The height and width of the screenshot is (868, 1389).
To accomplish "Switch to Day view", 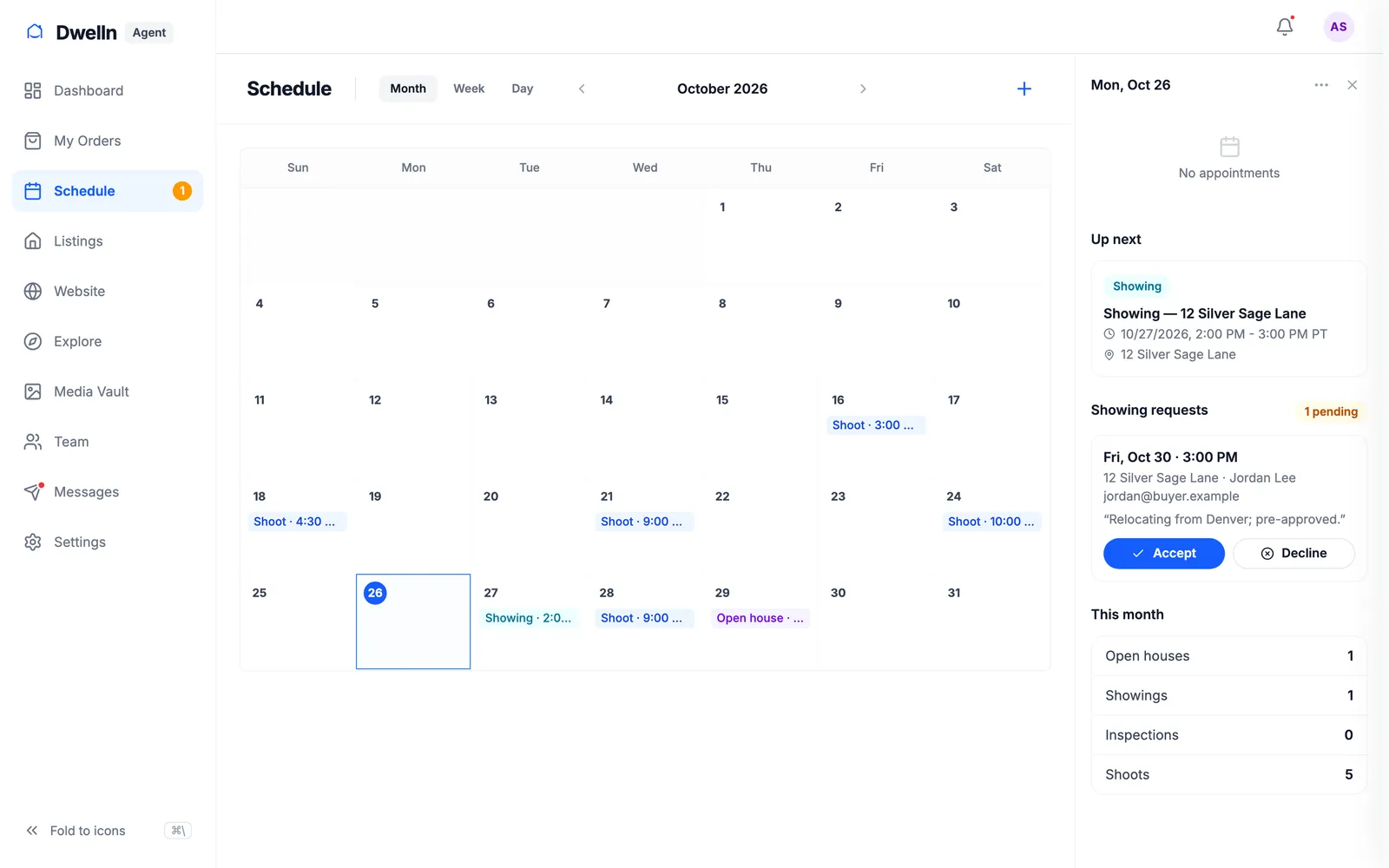I will click(x=523, y=89).
